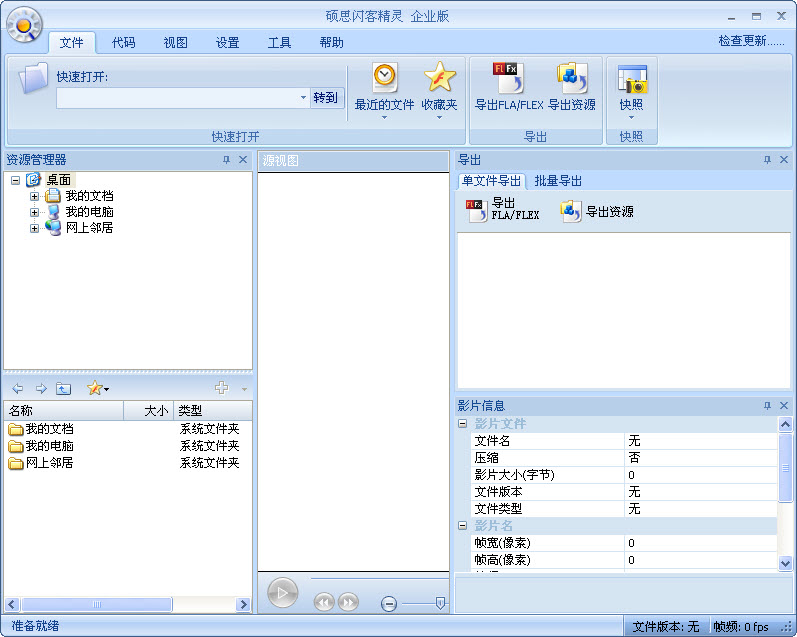The height and width of the screenshot is (637, 797).
Task: Click 导出 FLA/FLEX in export panel
Action: click(503, 209)
